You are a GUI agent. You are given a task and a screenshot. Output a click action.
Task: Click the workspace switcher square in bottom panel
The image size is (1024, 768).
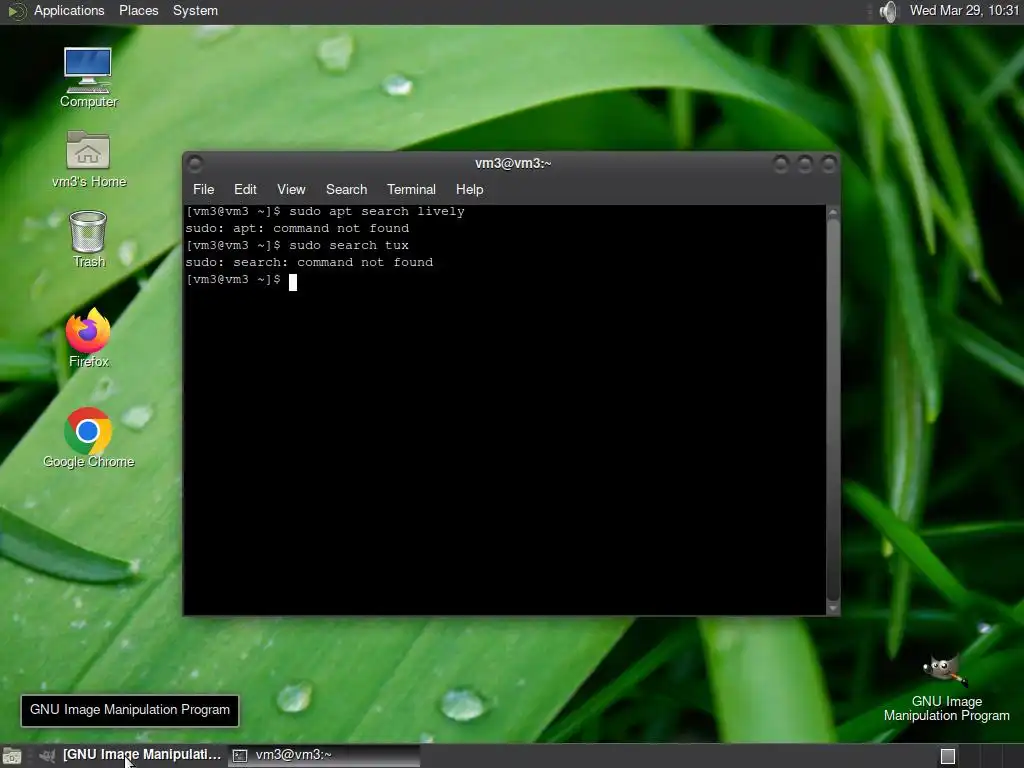point(948,756)
